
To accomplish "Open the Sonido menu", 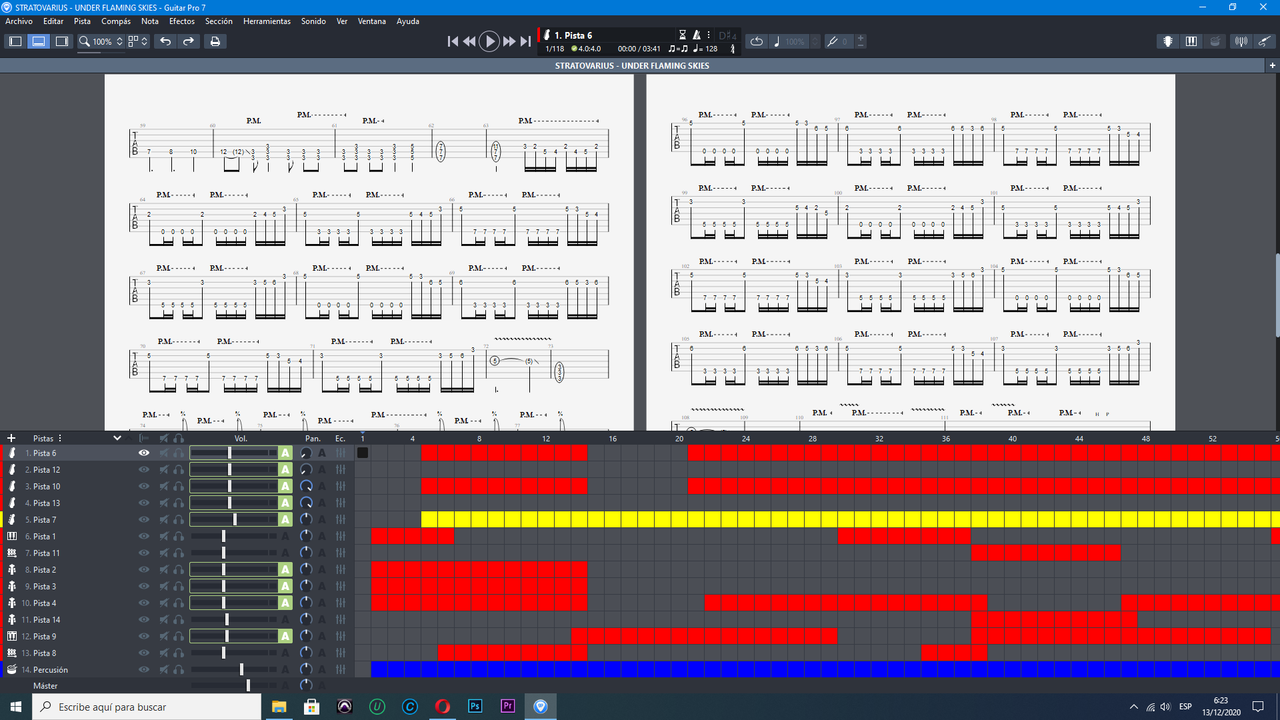I will [x=313, y=21].
